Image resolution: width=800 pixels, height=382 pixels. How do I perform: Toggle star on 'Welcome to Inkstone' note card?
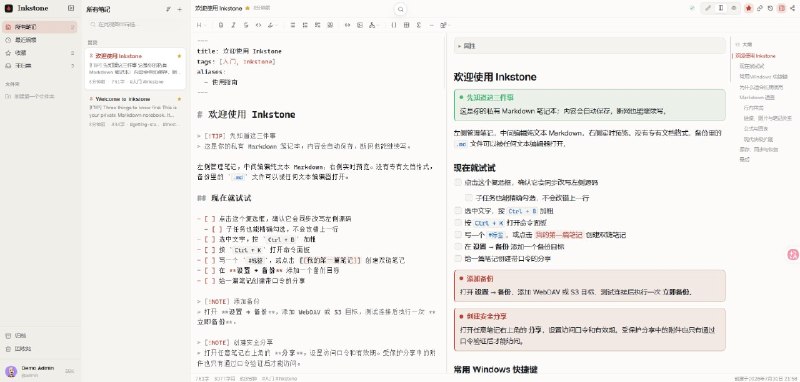[179, 98]
